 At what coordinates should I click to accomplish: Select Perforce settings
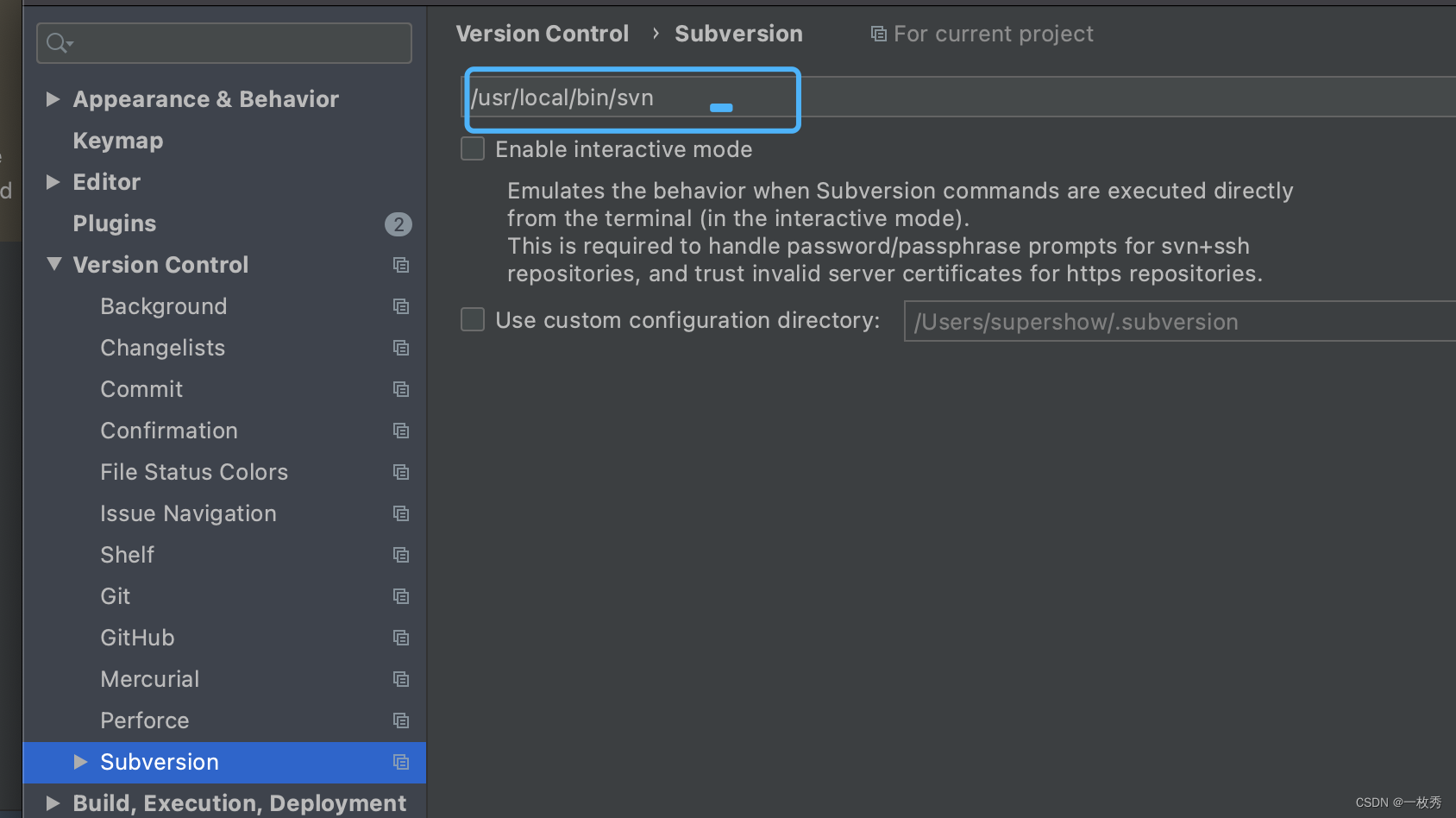145,720
